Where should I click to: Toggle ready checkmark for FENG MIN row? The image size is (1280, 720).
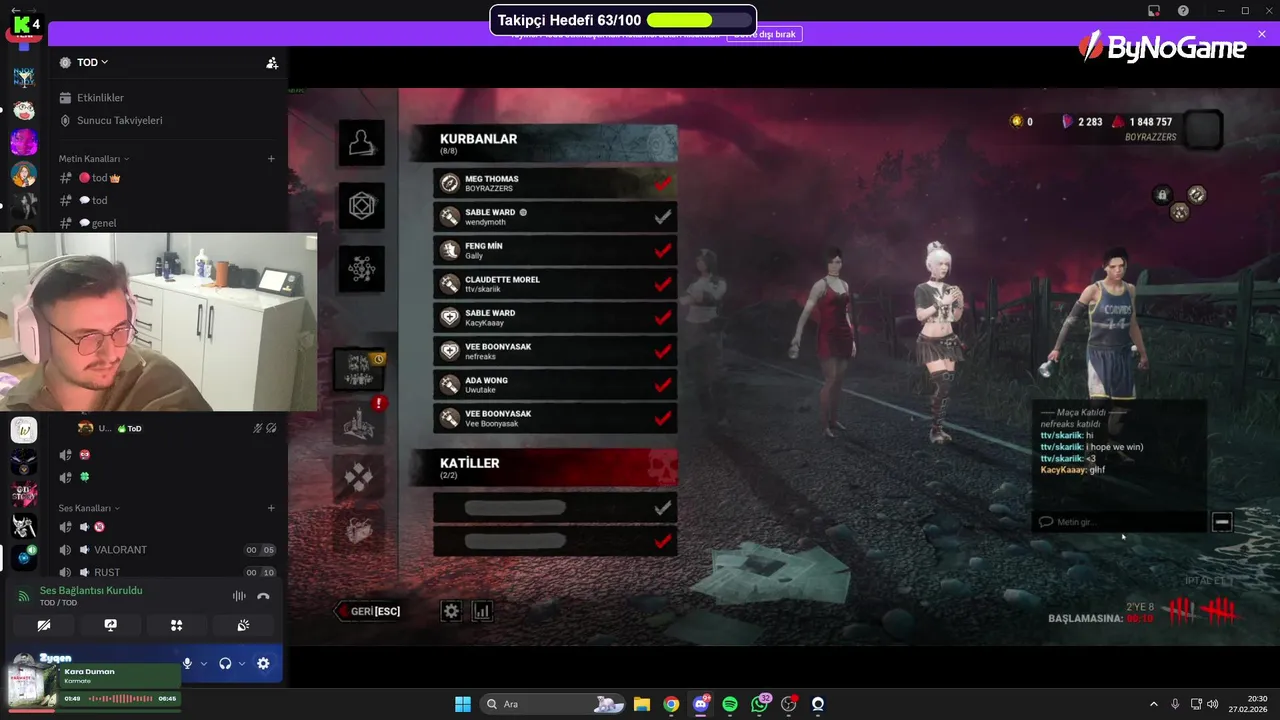[662, 250]
